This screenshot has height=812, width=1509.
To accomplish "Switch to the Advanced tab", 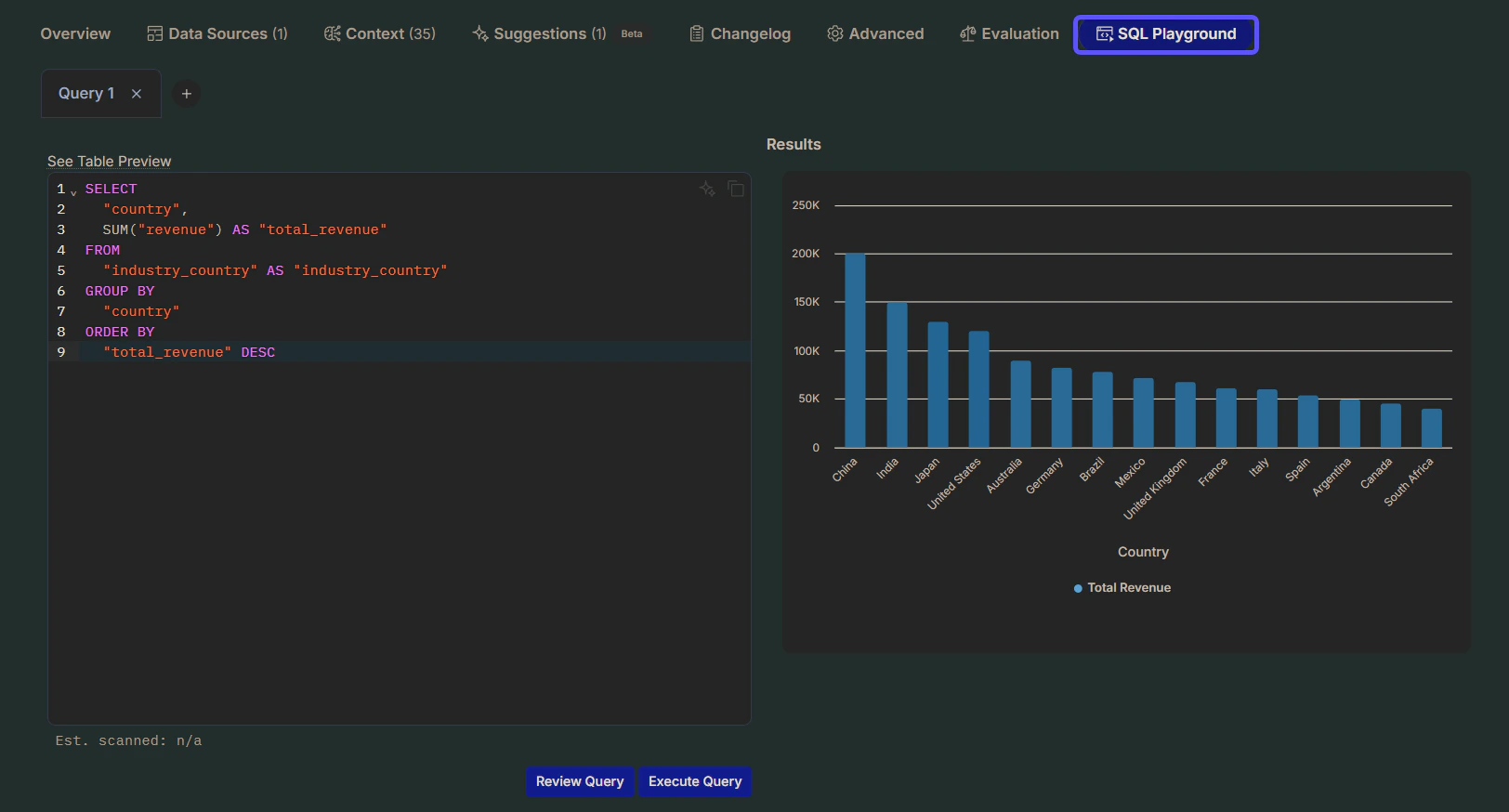I will pyautogui.click(x=875, y=33).
